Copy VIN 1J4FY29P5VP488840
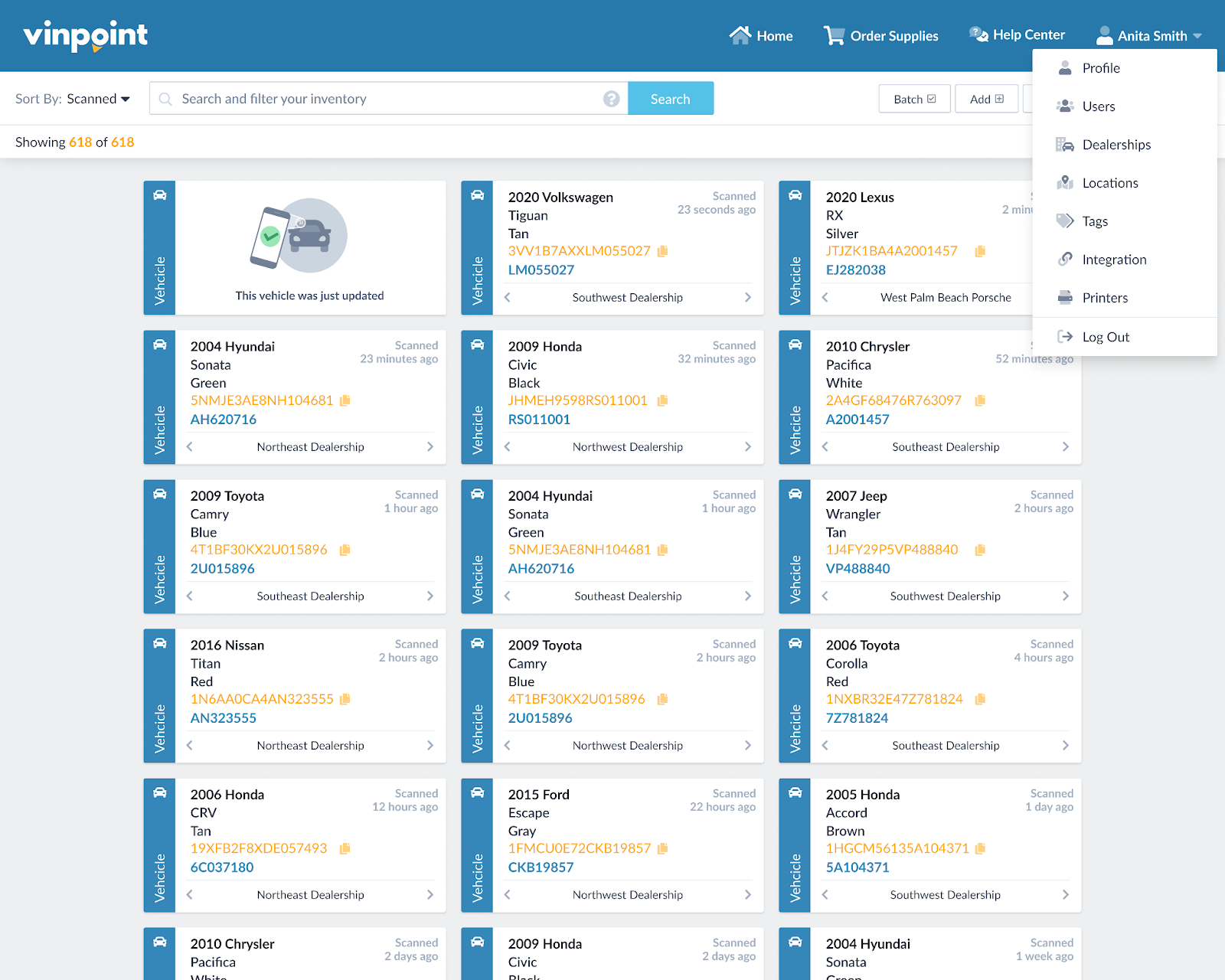 tap(980, 550)
